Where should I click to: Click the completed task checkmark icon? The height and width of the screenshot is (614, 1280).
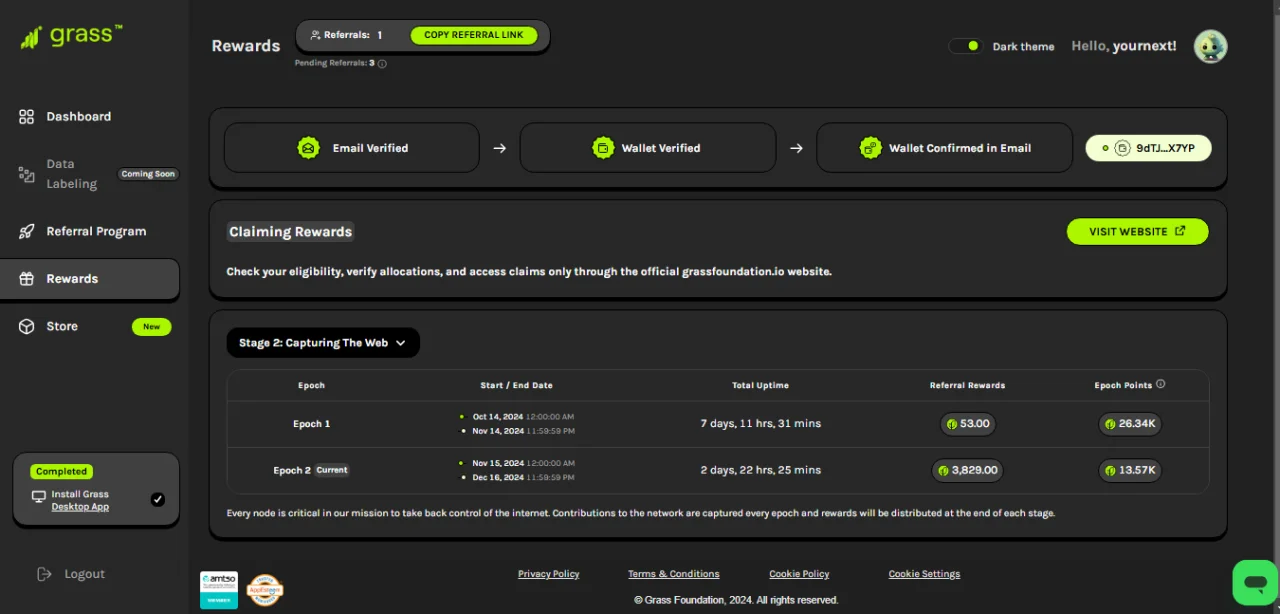click(157, 500)
